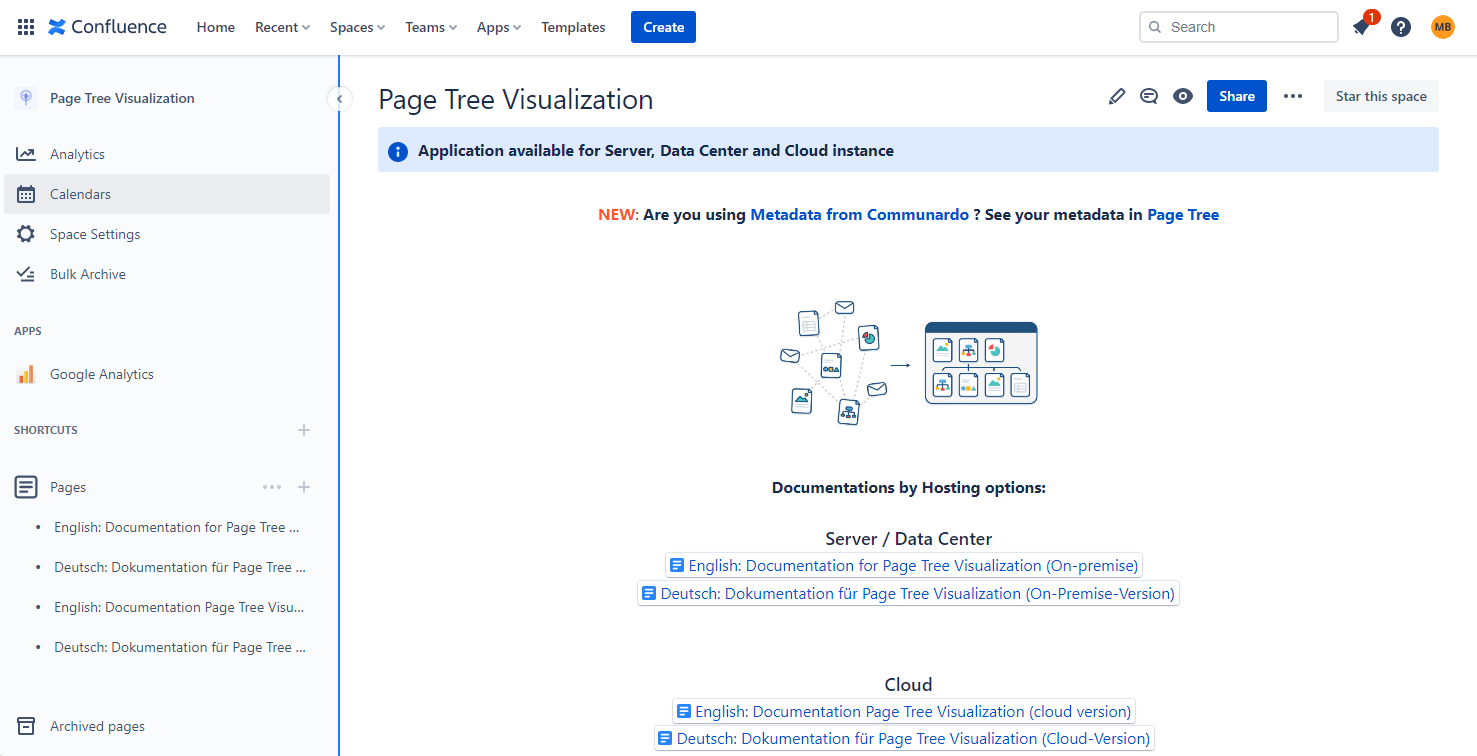This screenshot has width=1477, height=756.
Task: Expand the Teams dropdown menu
Action: point(431,27)
